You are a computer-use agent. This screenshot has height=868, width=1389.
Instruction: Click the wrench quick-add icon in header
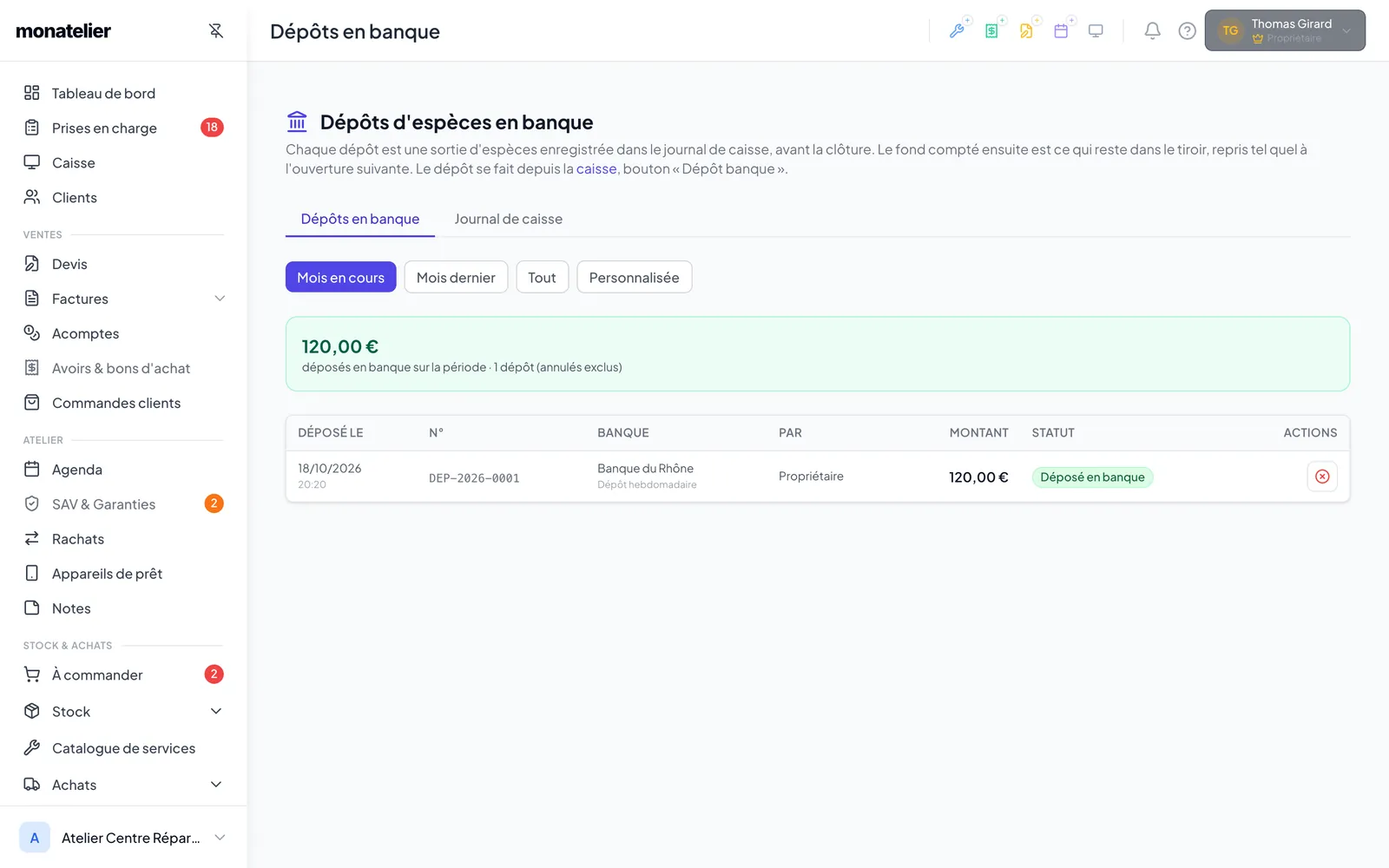tap(958, 30)
